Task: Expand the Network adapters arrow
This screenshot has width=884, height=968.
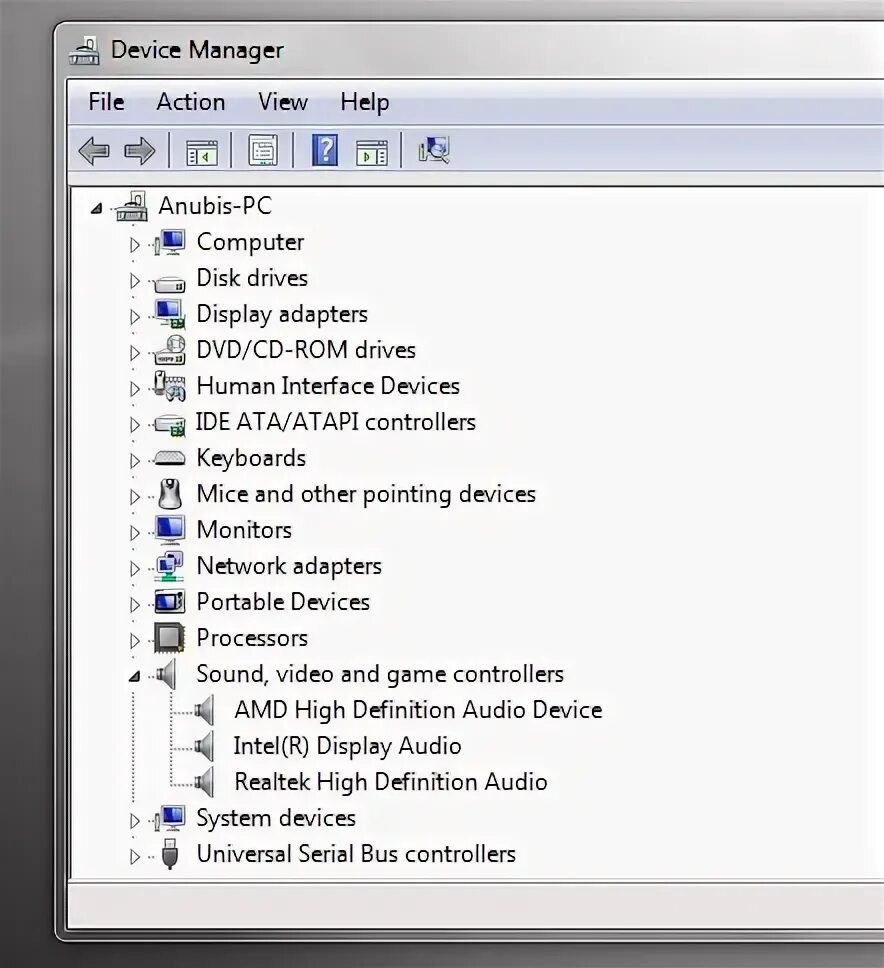Action: (135, 569)
